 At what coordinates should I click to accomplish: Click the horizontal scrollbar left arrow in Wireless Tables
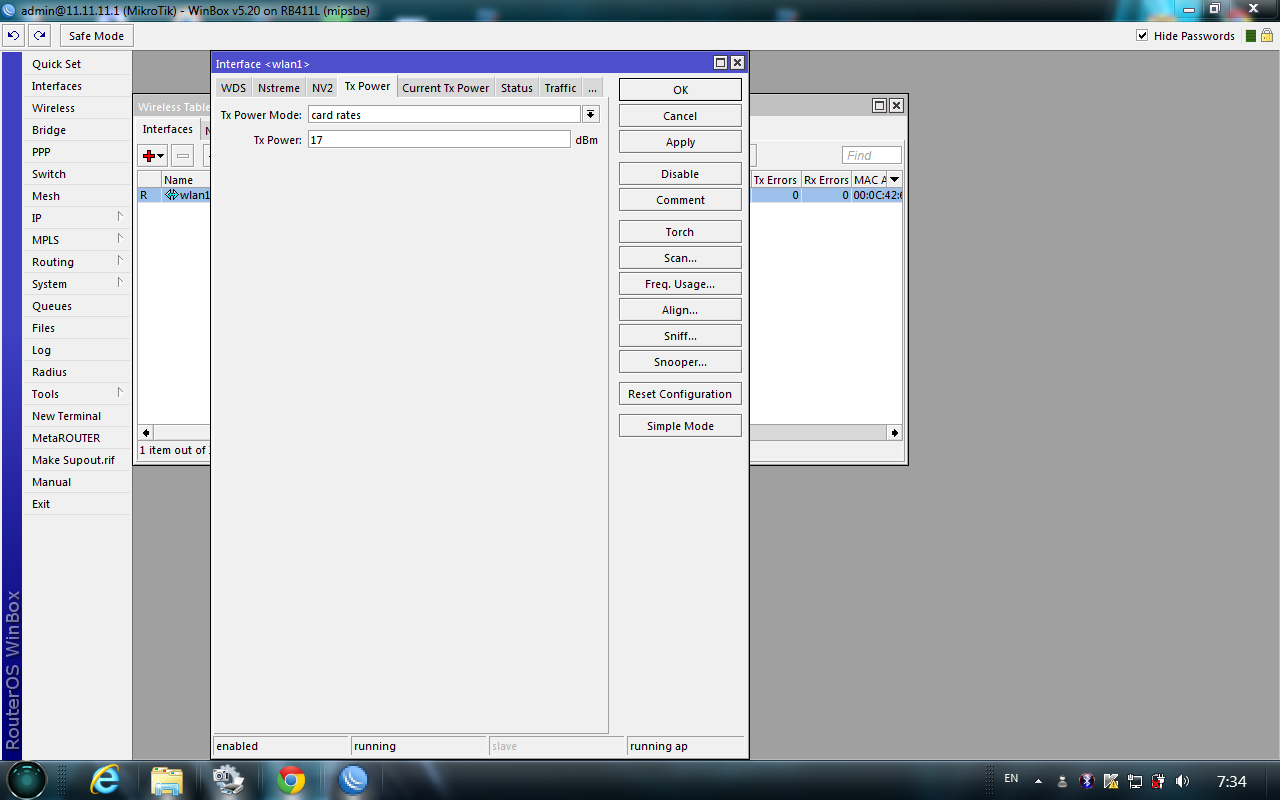(146, 433)
